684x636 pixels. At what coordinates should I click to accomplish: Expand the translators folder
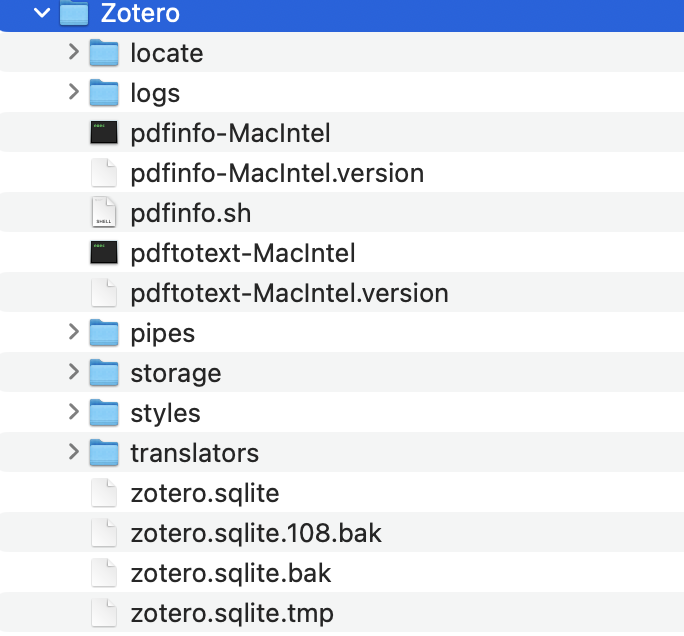coord(74,452)
